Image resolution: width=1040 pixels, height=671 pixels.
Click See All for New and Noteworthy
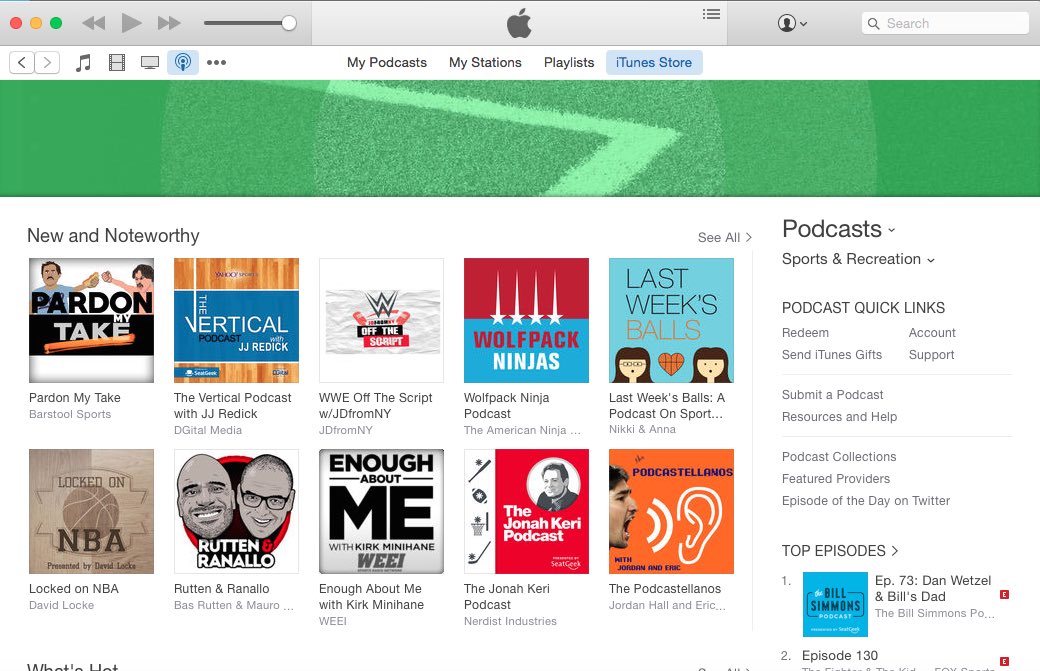[724, 237]
